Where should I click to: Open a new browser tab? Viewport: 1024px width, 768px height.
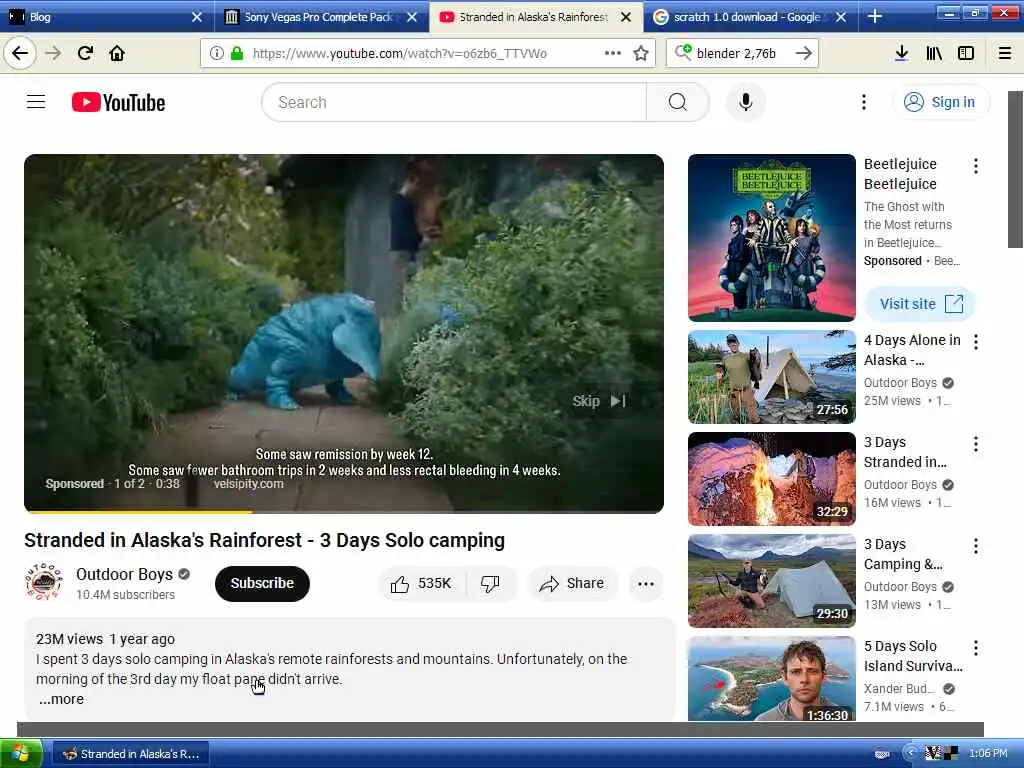874,16
